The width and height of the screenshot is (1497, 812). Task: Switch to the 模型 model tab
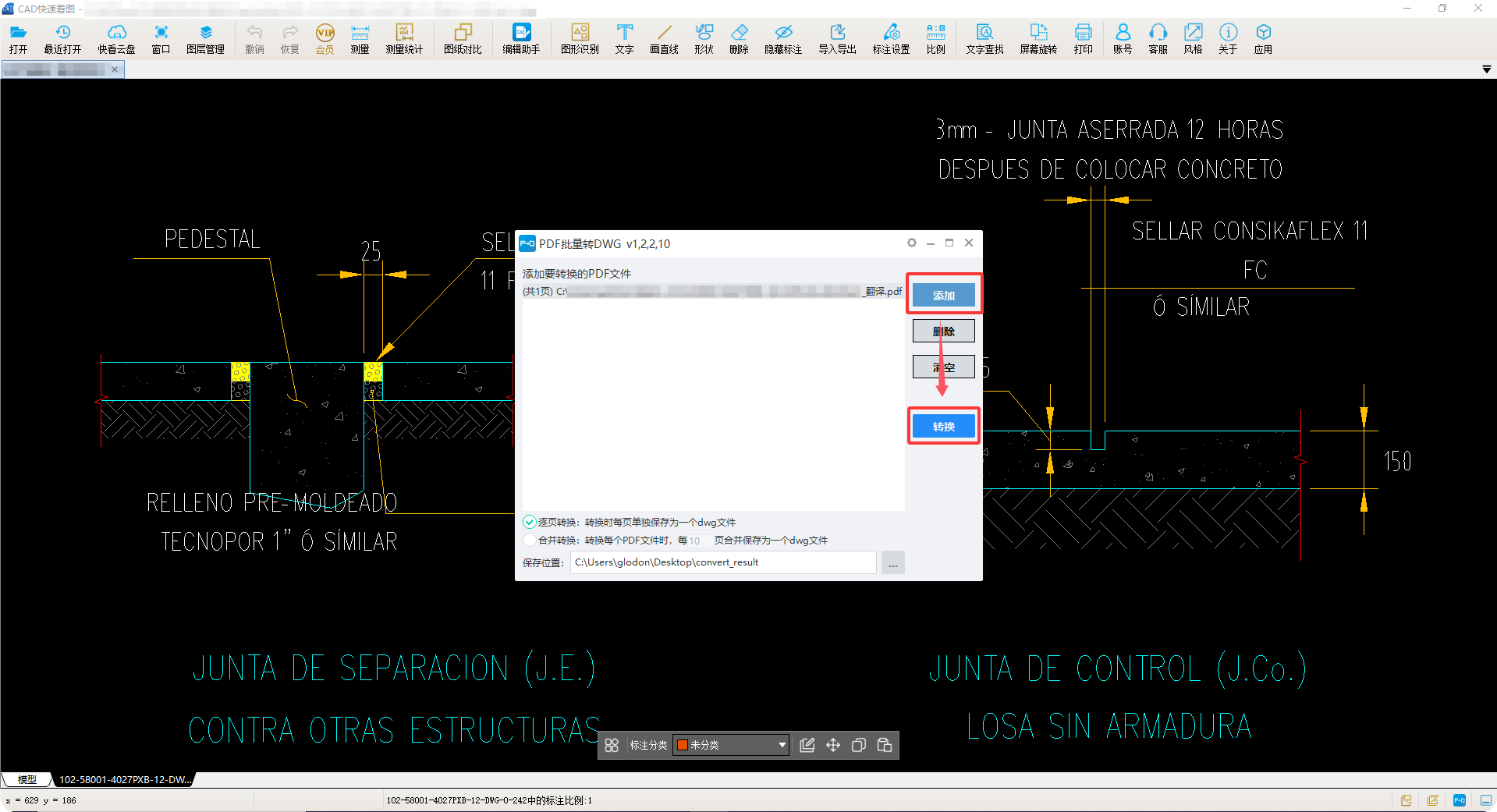(x=27, y=779)
